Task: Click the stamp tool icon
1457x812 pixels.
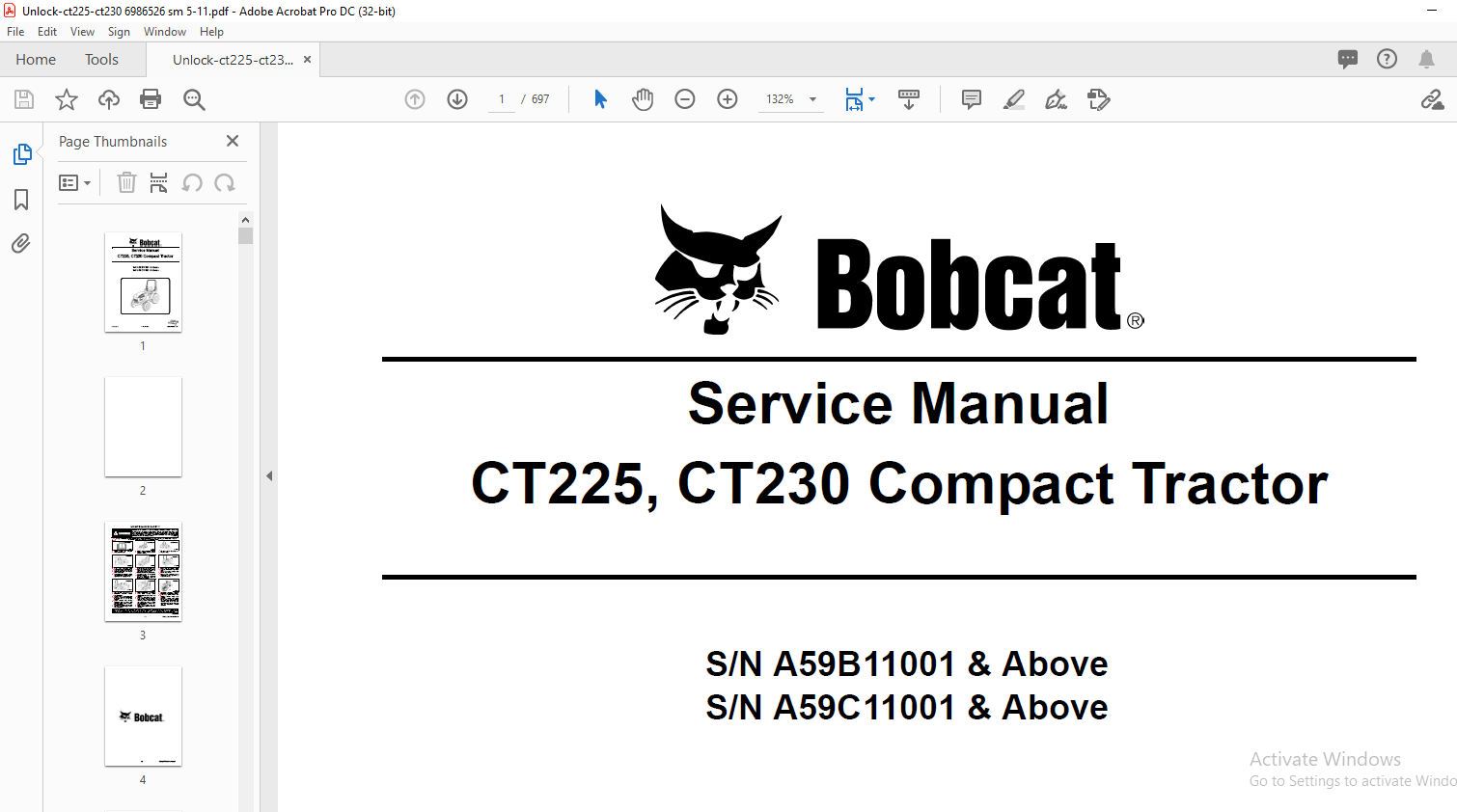Action: click(1099, 99)
